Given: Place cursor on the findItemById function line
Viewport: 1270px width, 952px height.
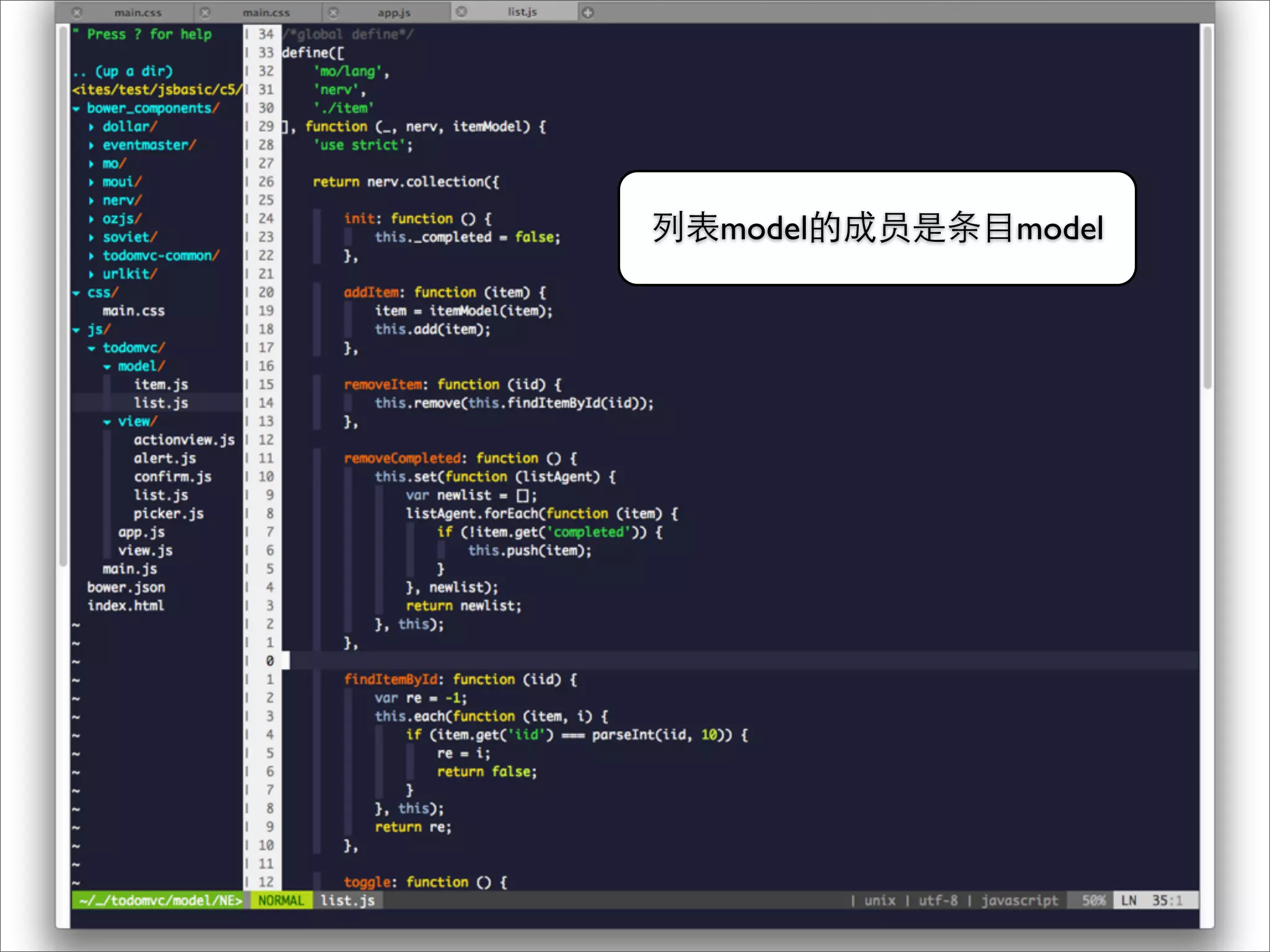Looking at the screenshot, I should (460, 680).
